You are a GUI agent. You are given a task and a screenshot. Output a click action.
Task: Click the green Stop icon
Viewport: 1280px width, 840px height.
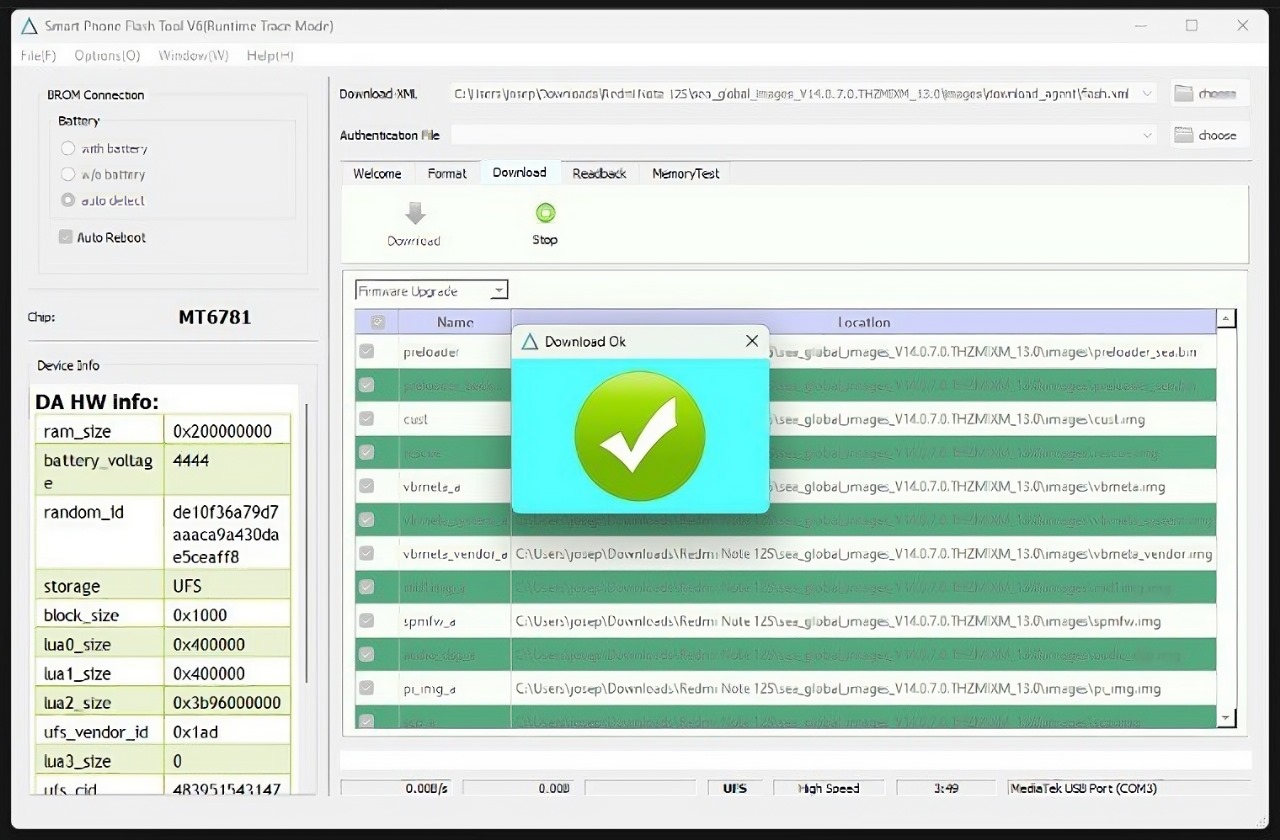pos(545,213)
